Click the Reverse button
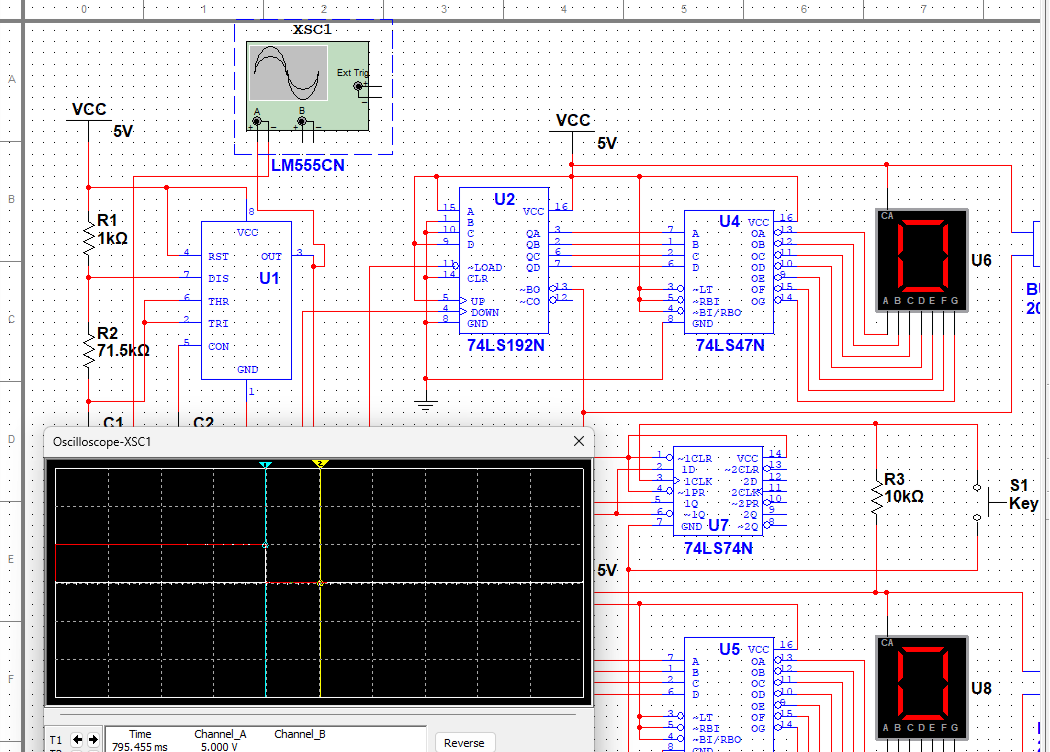 464,743
